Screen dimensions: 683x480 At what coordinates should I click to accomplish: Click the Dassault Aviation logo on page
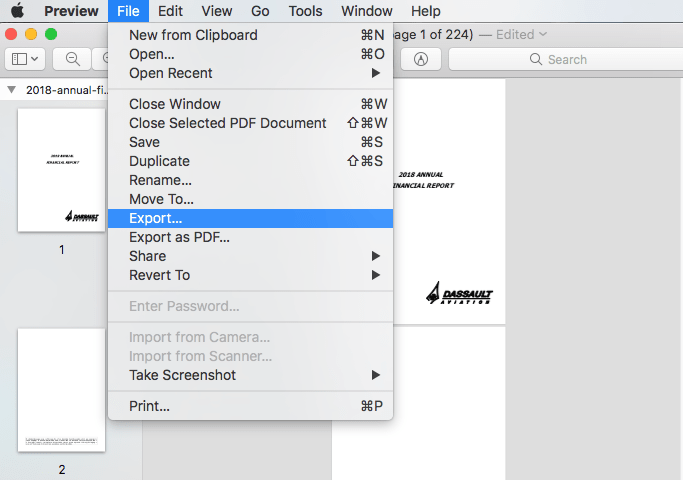(x=459, y=295)
